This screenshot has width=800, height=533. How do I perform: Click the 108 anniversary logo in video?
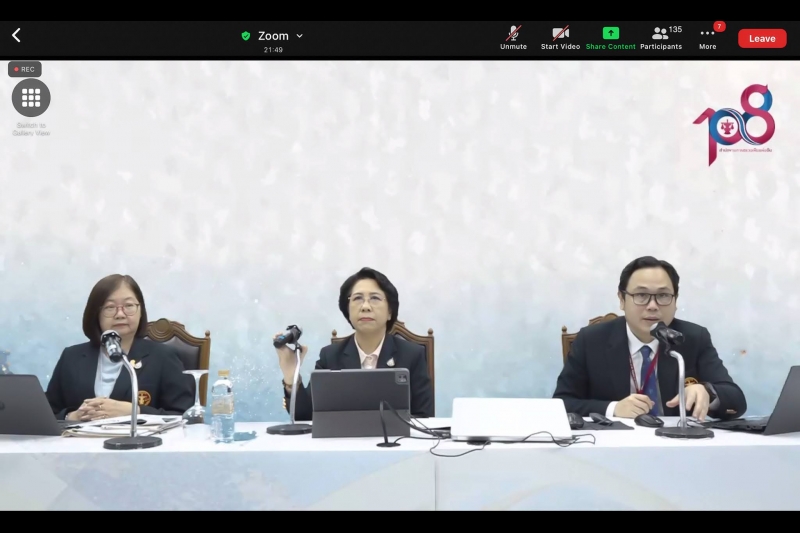735,124
